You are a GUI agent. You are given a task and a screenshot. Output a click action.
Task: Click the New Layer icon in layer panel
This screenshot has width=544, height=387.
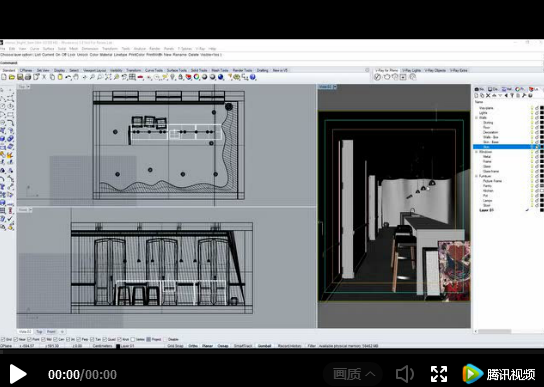tap(477, 95)
